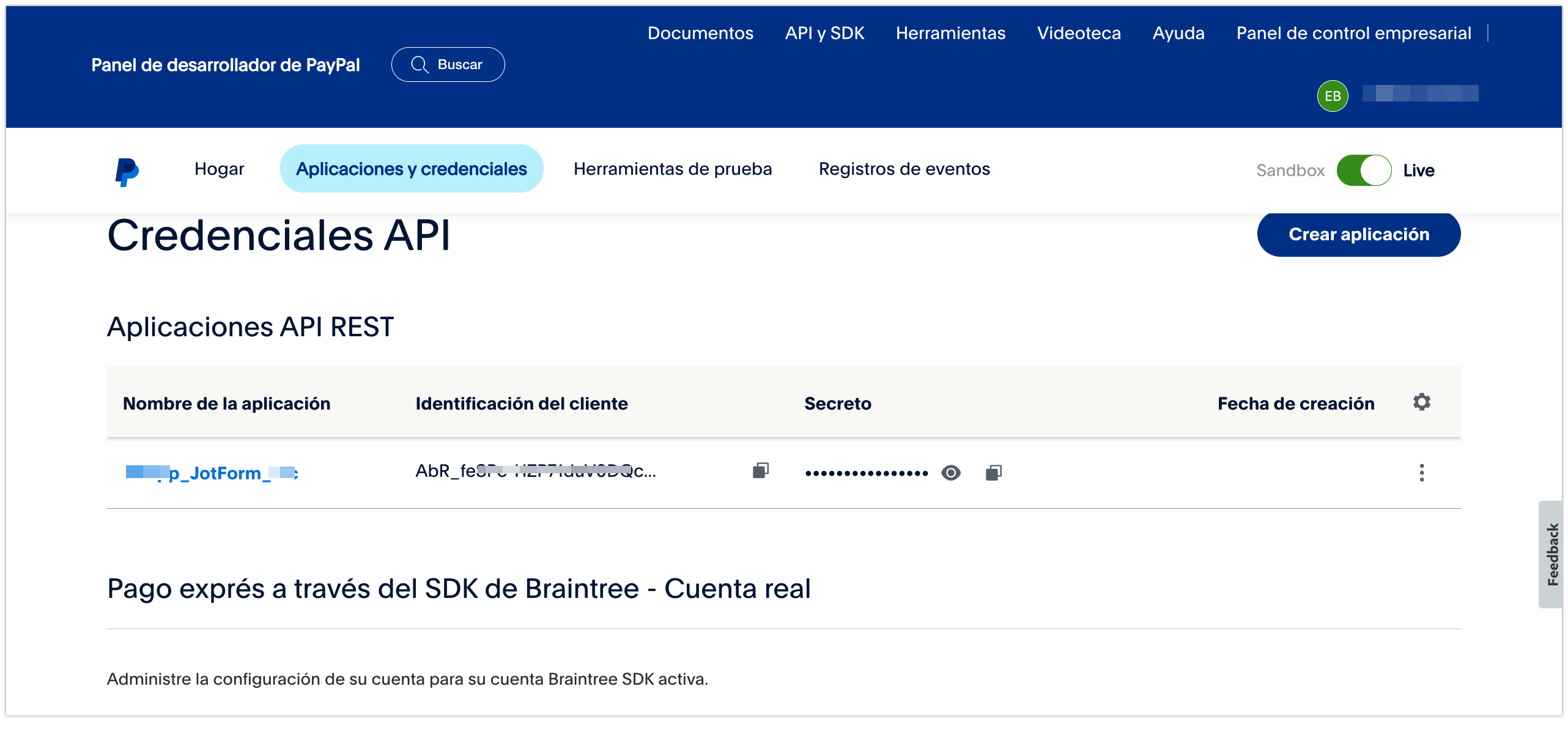Screen dimensions: 1568x752
Task: Open table settings gear icon
Action: (x=1422, y=402)
